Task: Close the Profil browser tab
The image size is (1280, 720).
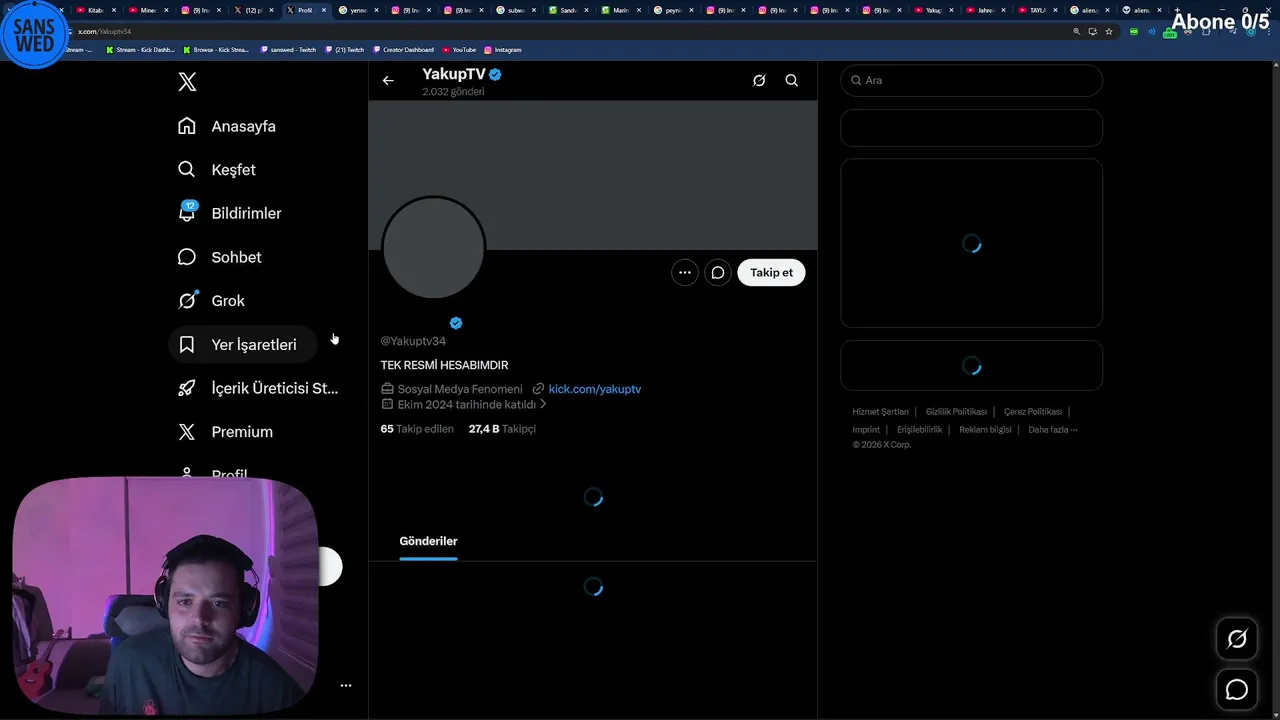Action: click(x=324, y=10)
